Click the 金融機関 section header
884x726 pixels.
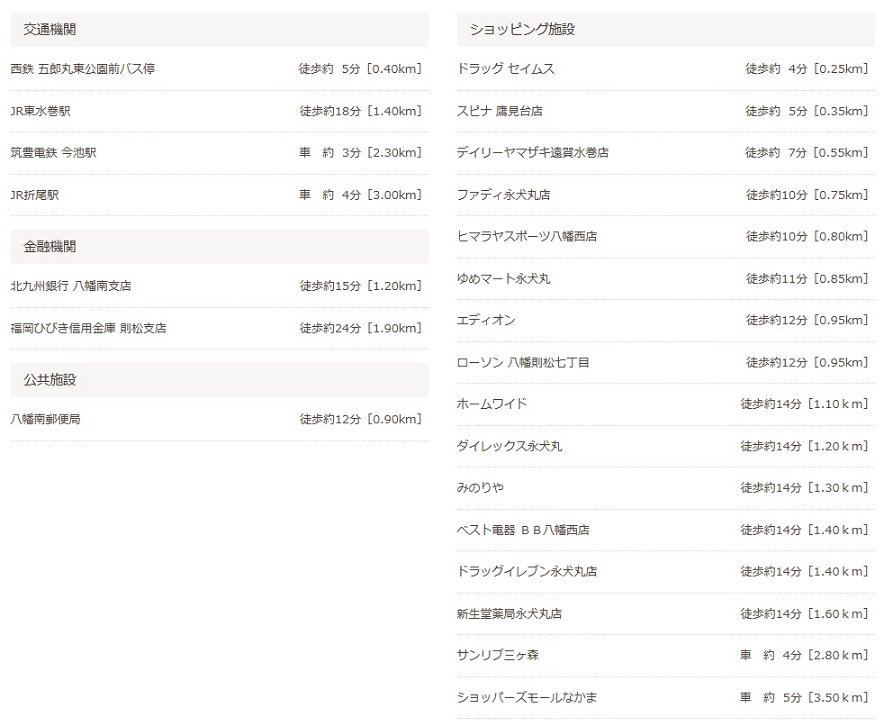(219, 246)
